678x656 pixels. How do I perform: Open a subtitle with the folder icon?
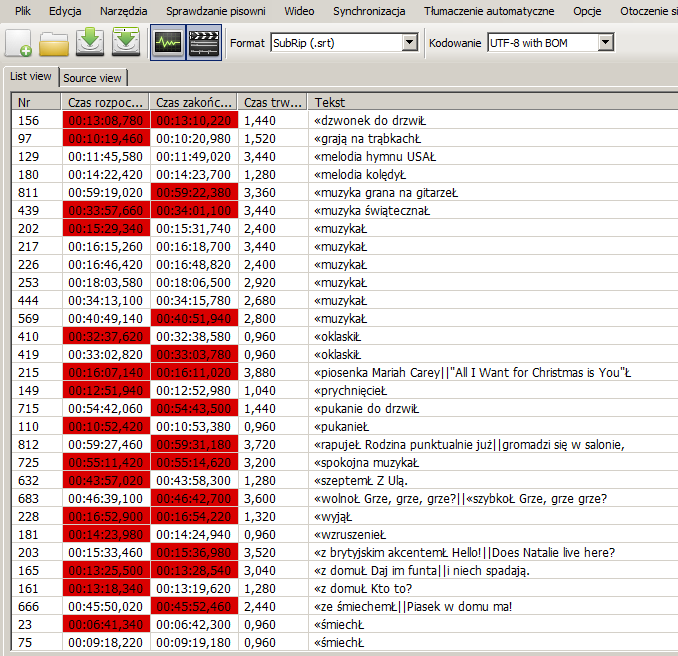pos(54,43)
